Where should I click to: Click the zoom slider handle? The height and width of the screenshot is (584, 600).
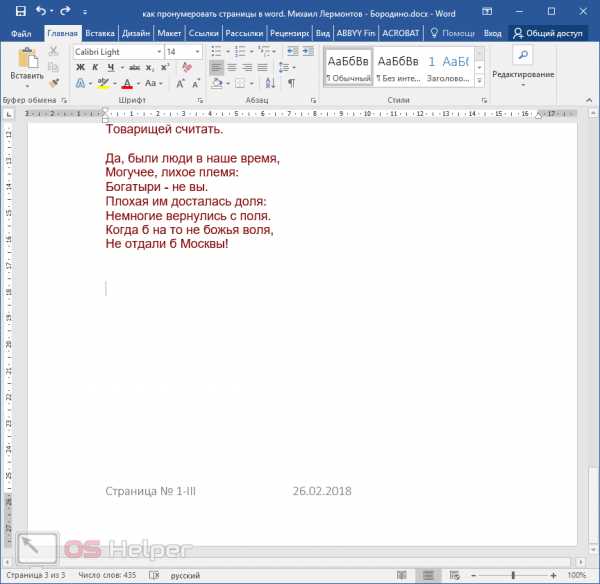click(513, 575)
